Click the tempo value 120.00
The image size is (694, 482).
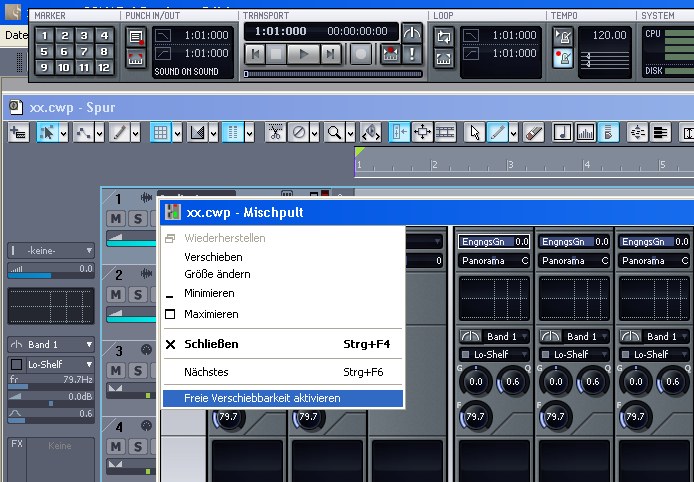609,35
